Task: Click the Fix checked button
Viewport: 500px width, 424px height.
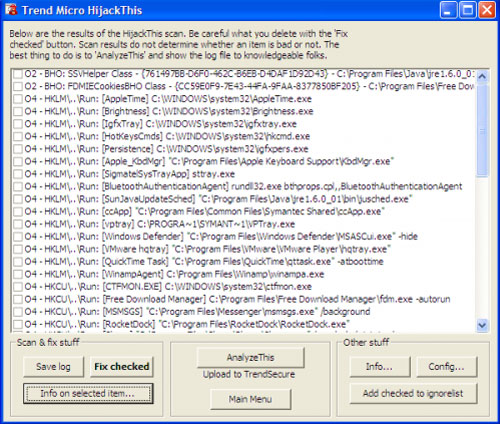Action: pos(122,367)
